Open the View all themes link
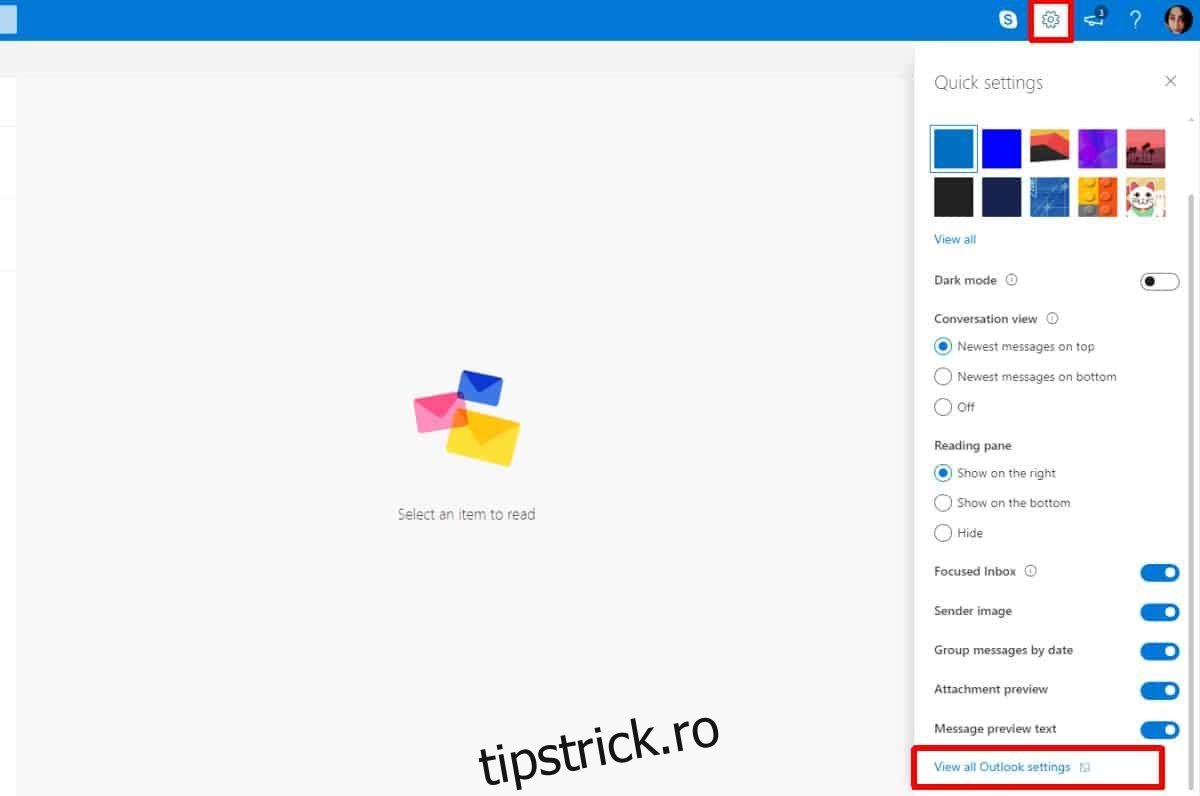 [954, 239]
